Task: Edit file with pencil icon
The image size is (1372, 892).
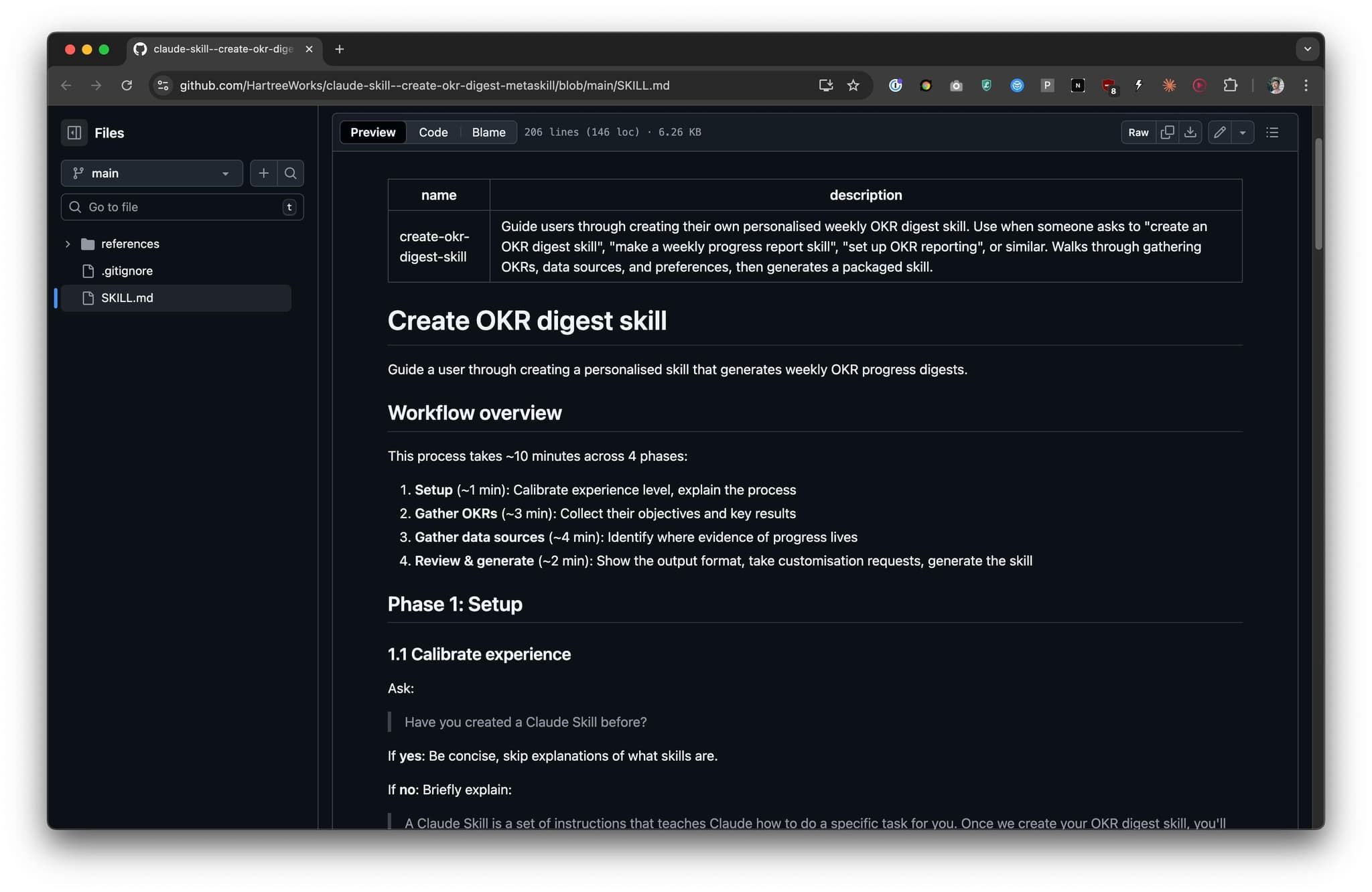Action: tap(1220, 133)
